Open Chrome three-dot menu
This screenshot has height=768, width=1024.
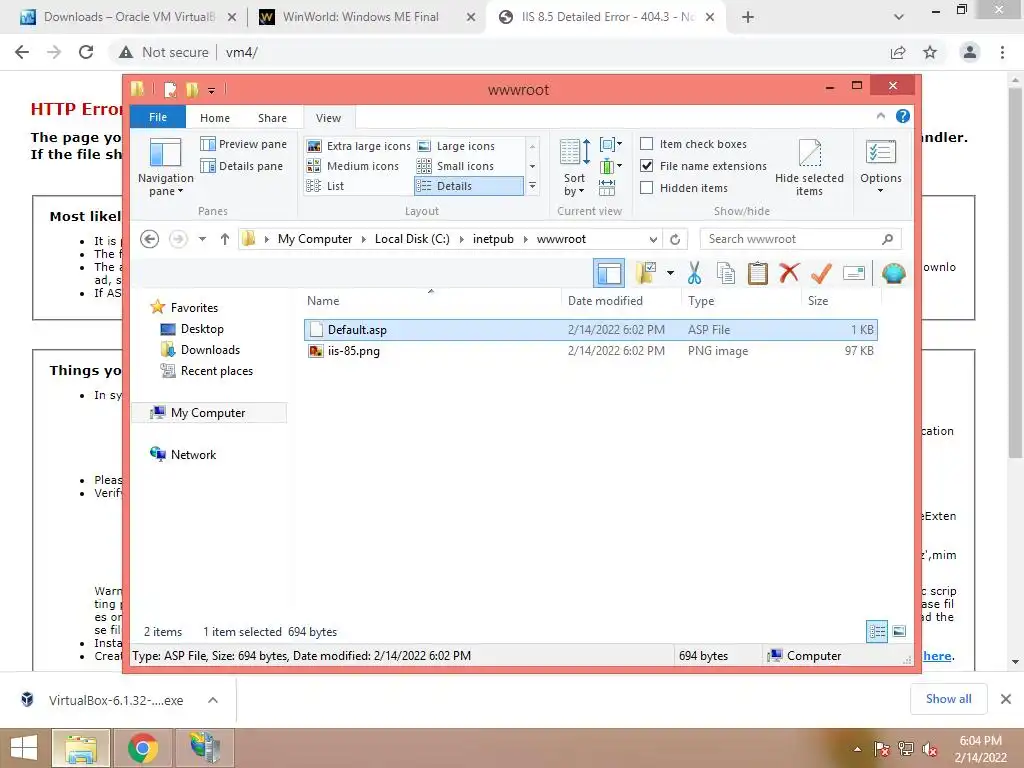pyautogui.click(x=1002, y=52)
